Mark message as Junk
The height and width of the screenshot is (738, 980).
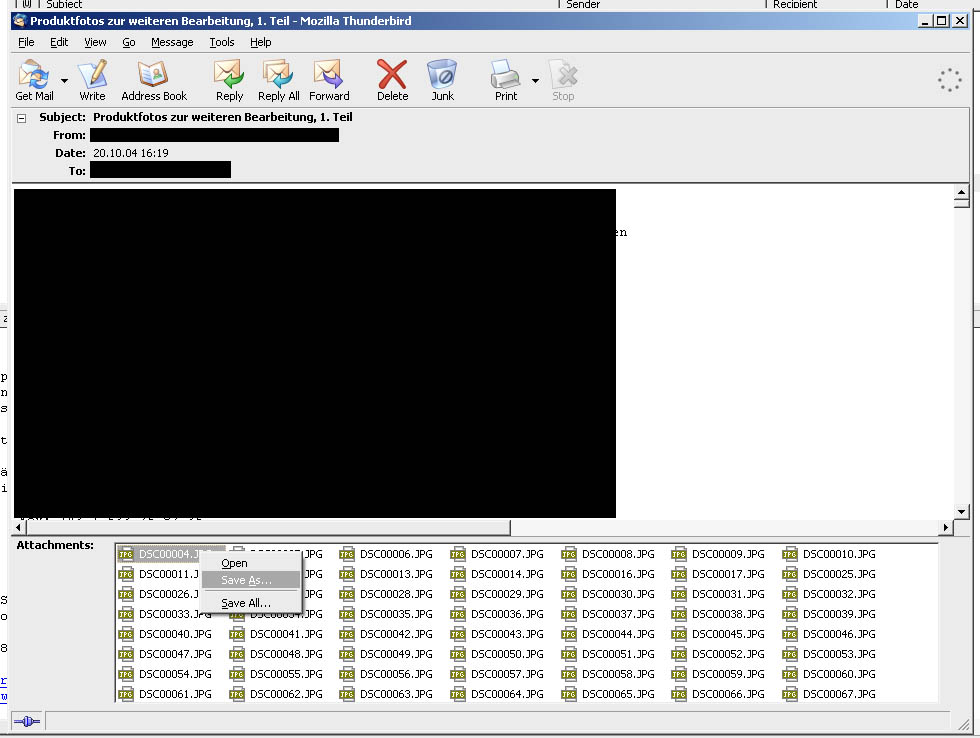point(442,79)
